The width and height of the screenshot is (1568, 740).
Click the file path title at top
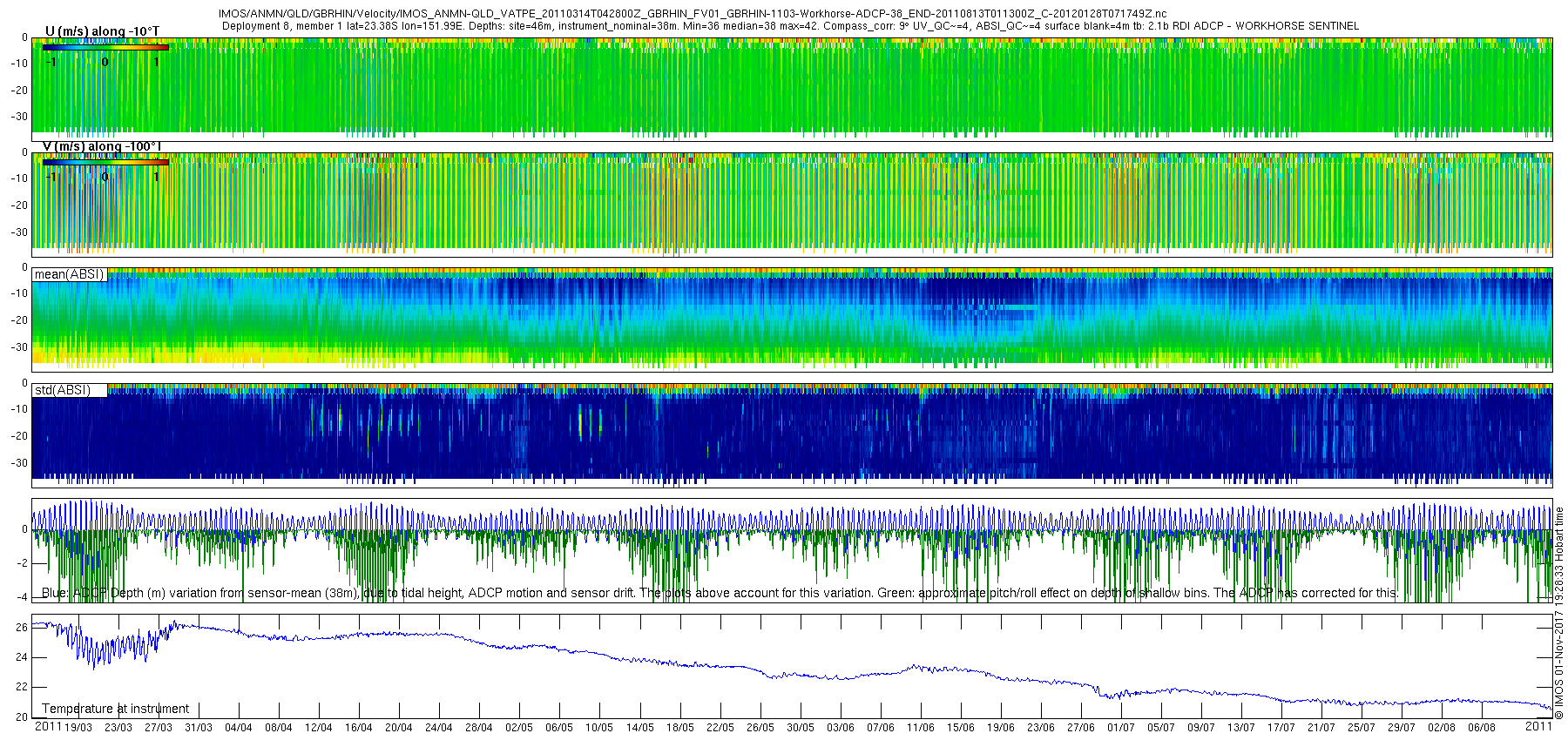pyautogui.click(x=693, y=15)
